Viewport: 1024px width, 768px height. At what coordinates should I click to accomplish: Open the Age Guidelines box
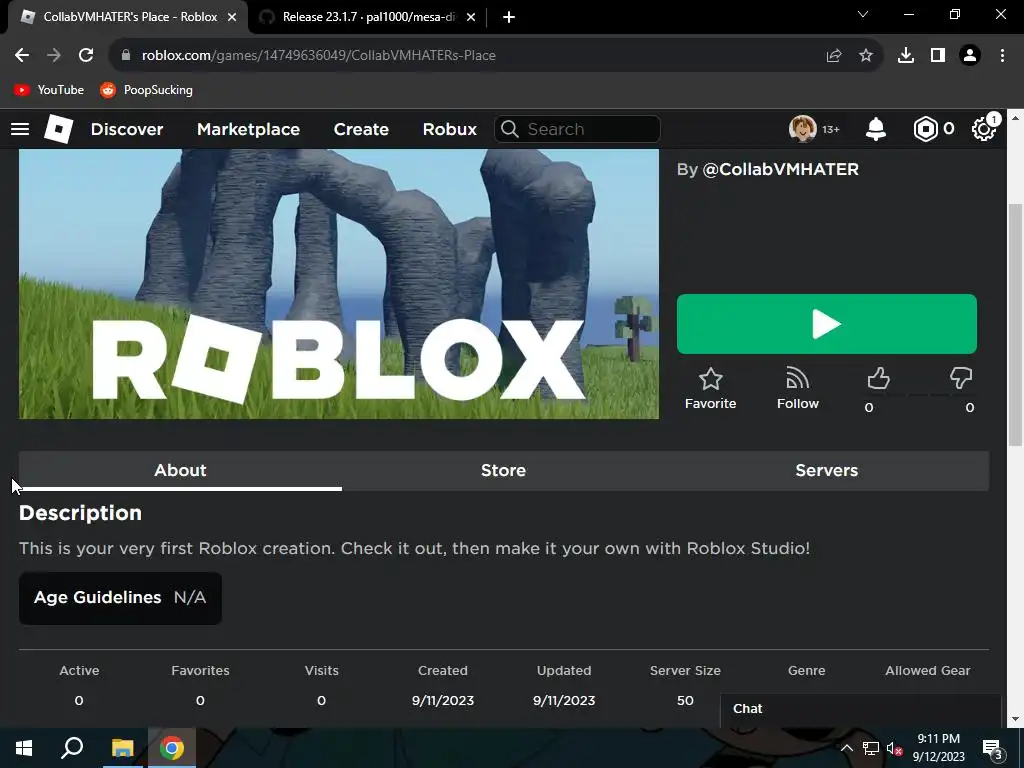(x=120, y=598)
